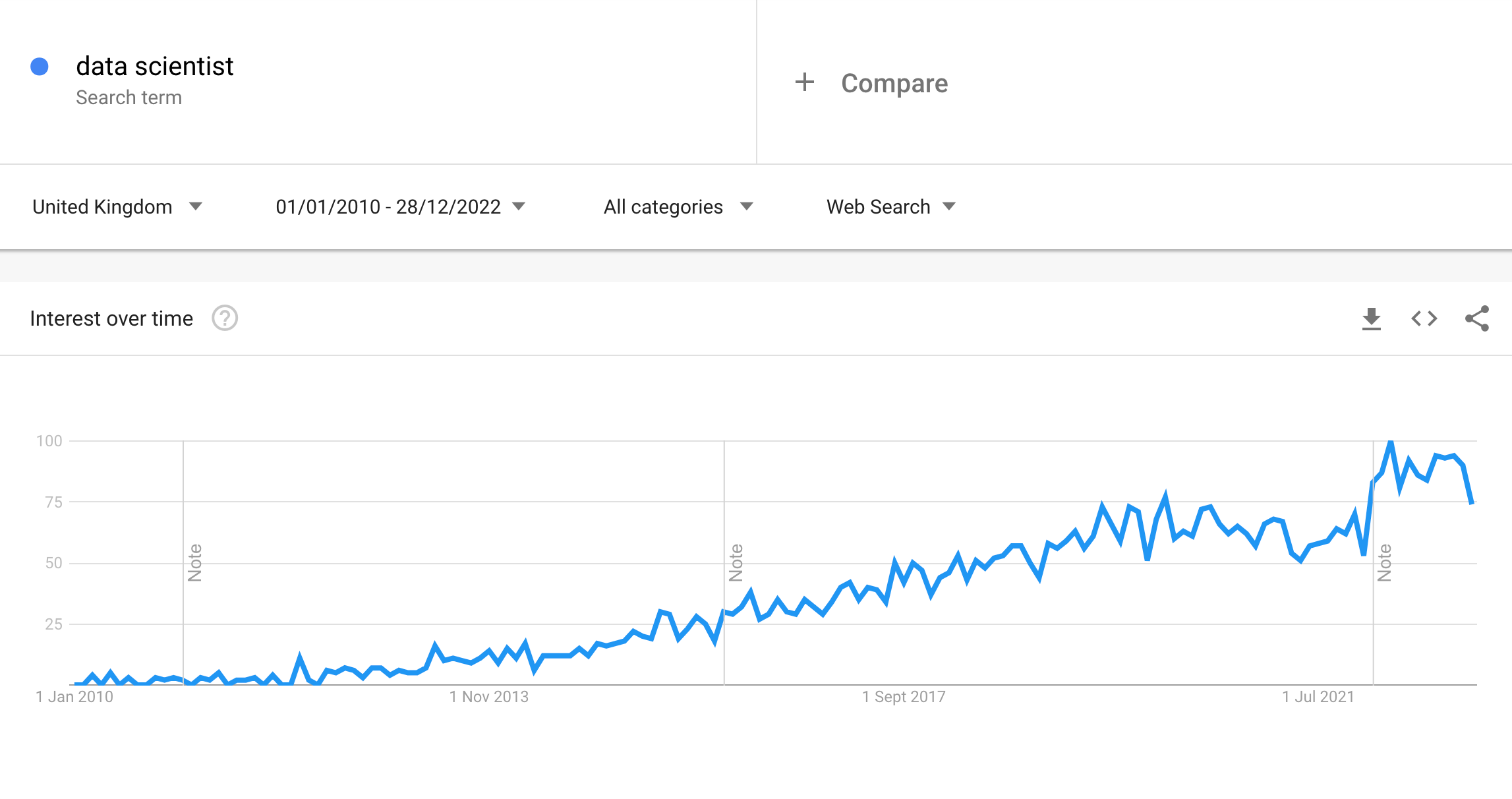Download the interest over time data
The image size is (1512, 799).
(1371, 319)
